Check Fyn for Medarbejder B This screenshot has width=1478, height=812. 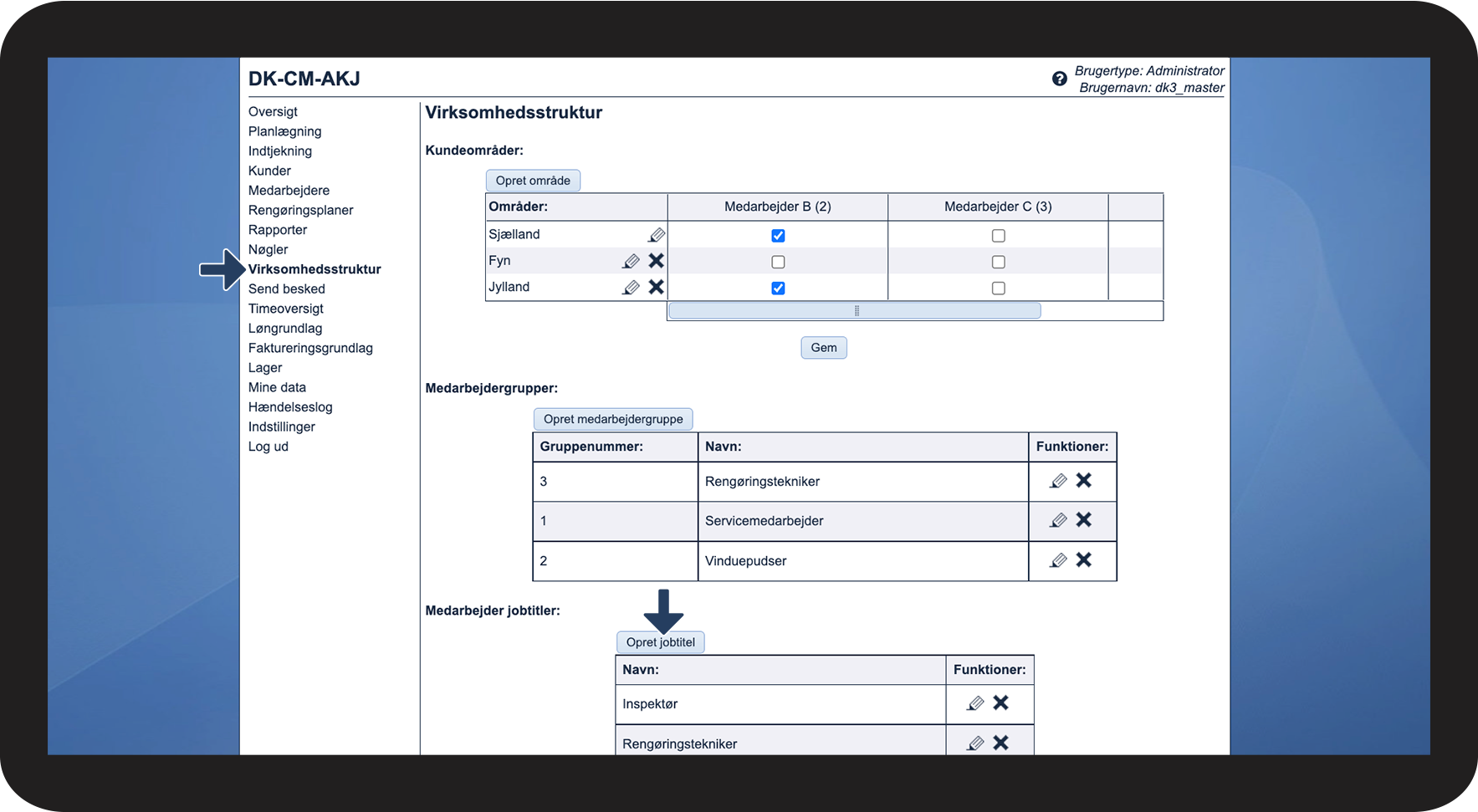coord(778,262)
